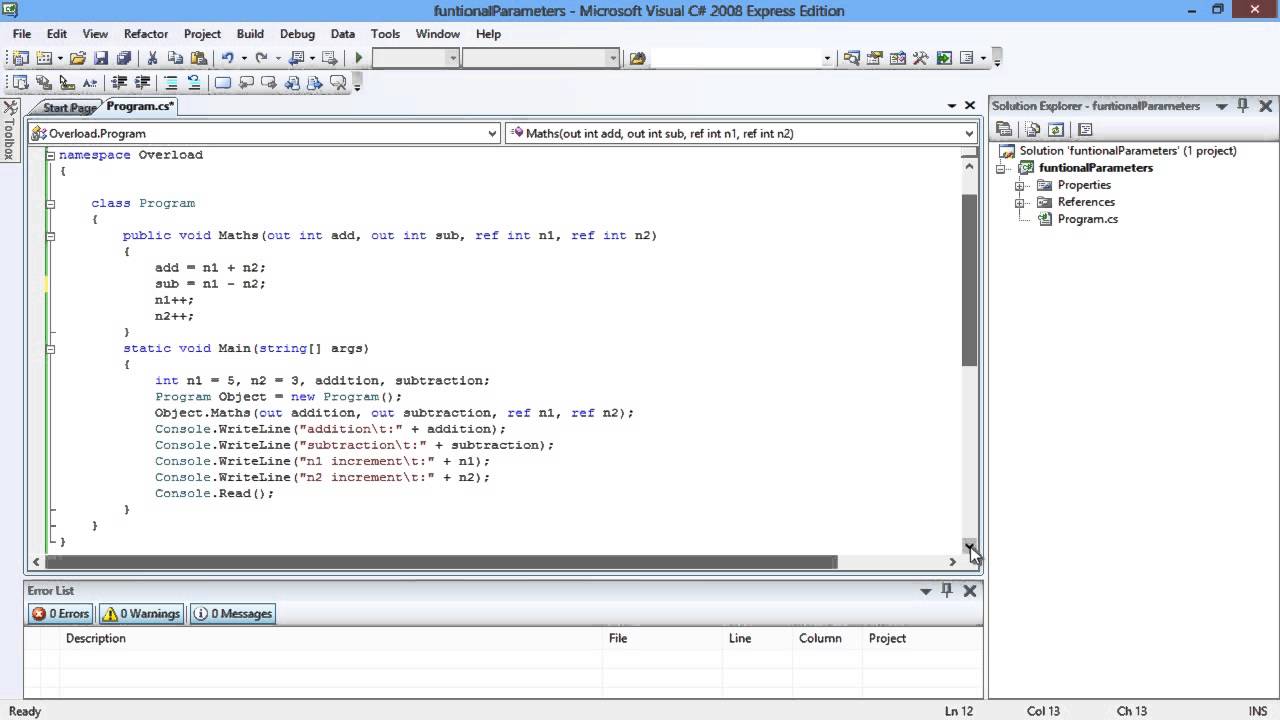The image size is (1280, 720).
Task: Click the Navigate Forward icon
Action: click(x=329, y=58)
